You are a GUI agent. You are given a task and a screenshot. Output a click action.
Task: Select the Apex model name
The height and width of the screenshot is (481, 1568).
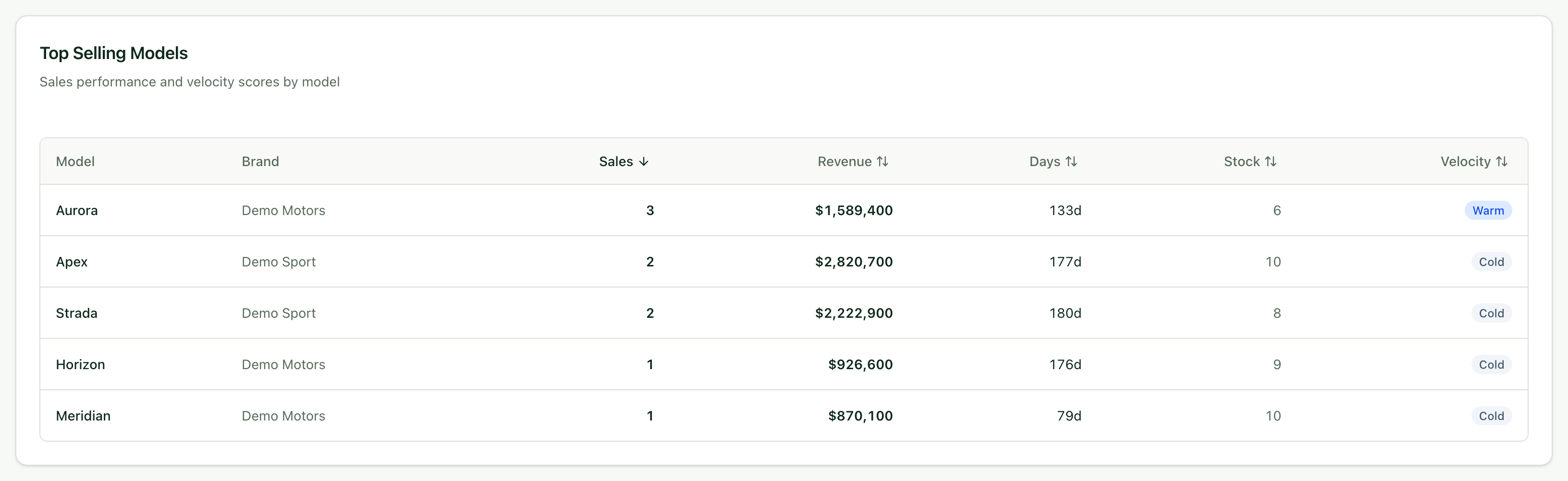point(72,262)
